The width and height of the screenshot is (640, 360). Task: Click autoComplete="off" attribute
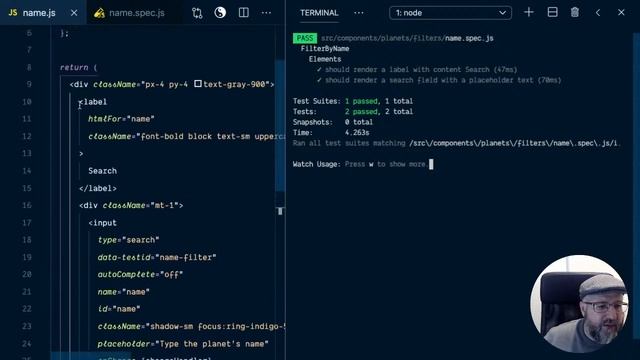tap(140, 274)
